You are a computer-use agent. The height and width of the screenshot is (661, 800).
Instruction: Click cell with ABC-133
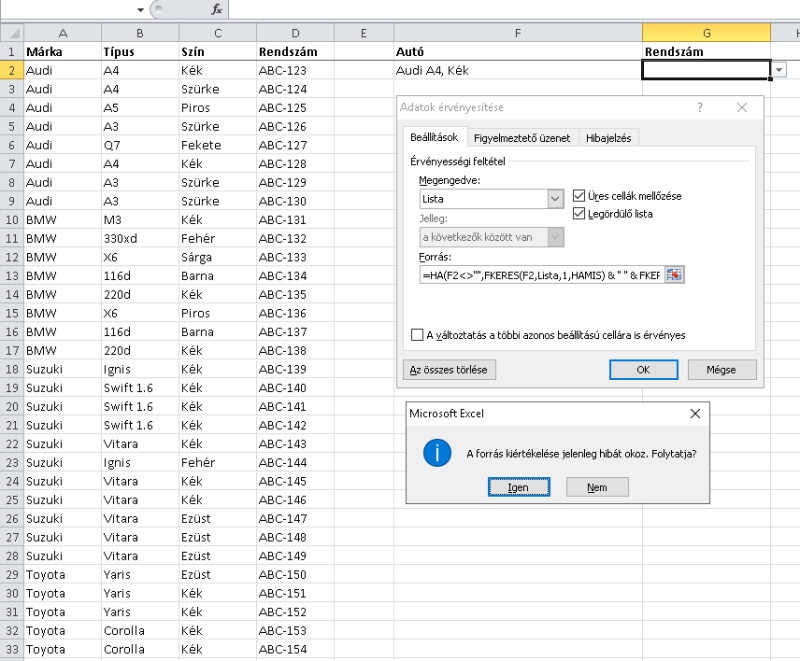295,257
